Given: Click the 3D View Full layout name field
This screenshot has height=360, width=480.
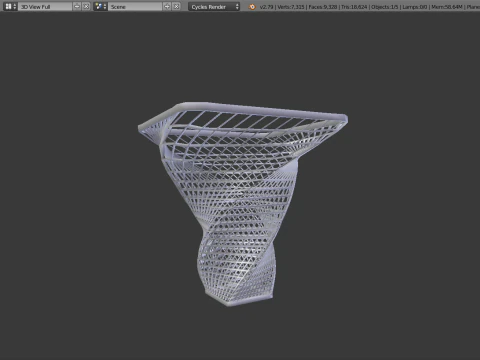Looking at the screenshot, I should pyautogui.click(x=45, y=6).
